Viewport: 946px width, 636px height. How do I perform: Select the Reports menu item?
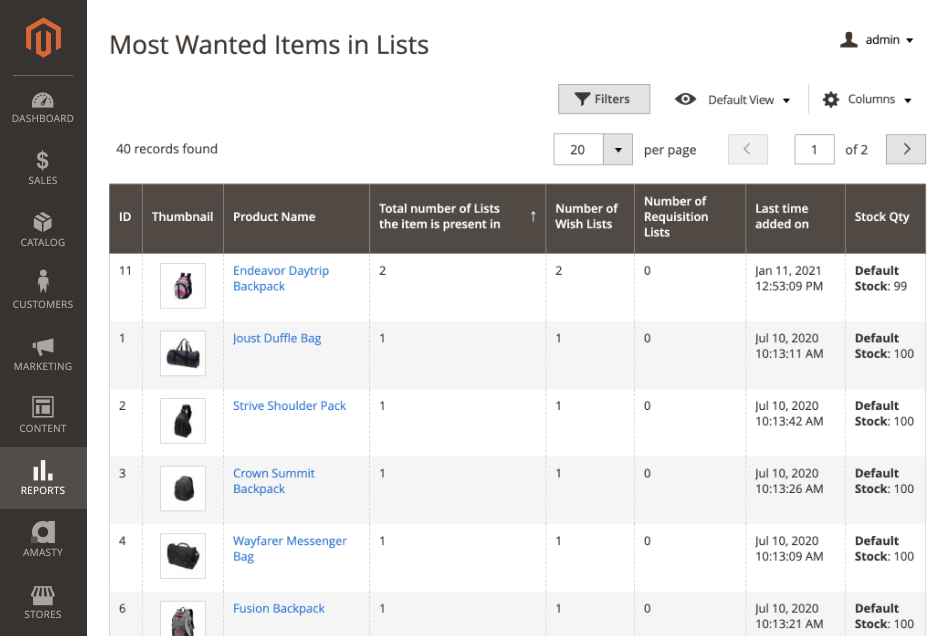pos(43,477)
